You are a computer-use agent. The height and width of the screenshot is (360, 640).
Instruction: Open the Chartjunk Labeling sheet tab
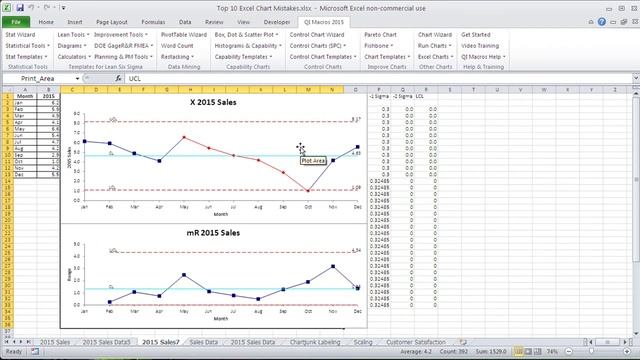tap(315, 342)
